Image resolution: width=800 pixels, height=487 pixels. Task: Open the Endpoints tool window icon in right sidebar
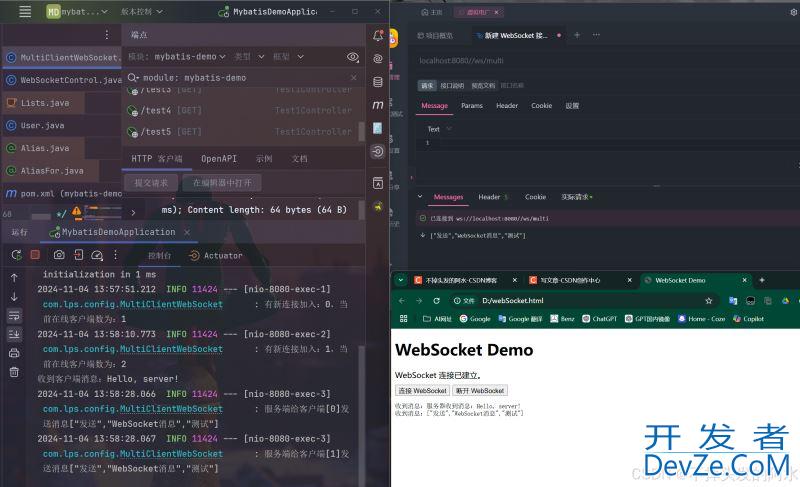(x=378, y=151)
